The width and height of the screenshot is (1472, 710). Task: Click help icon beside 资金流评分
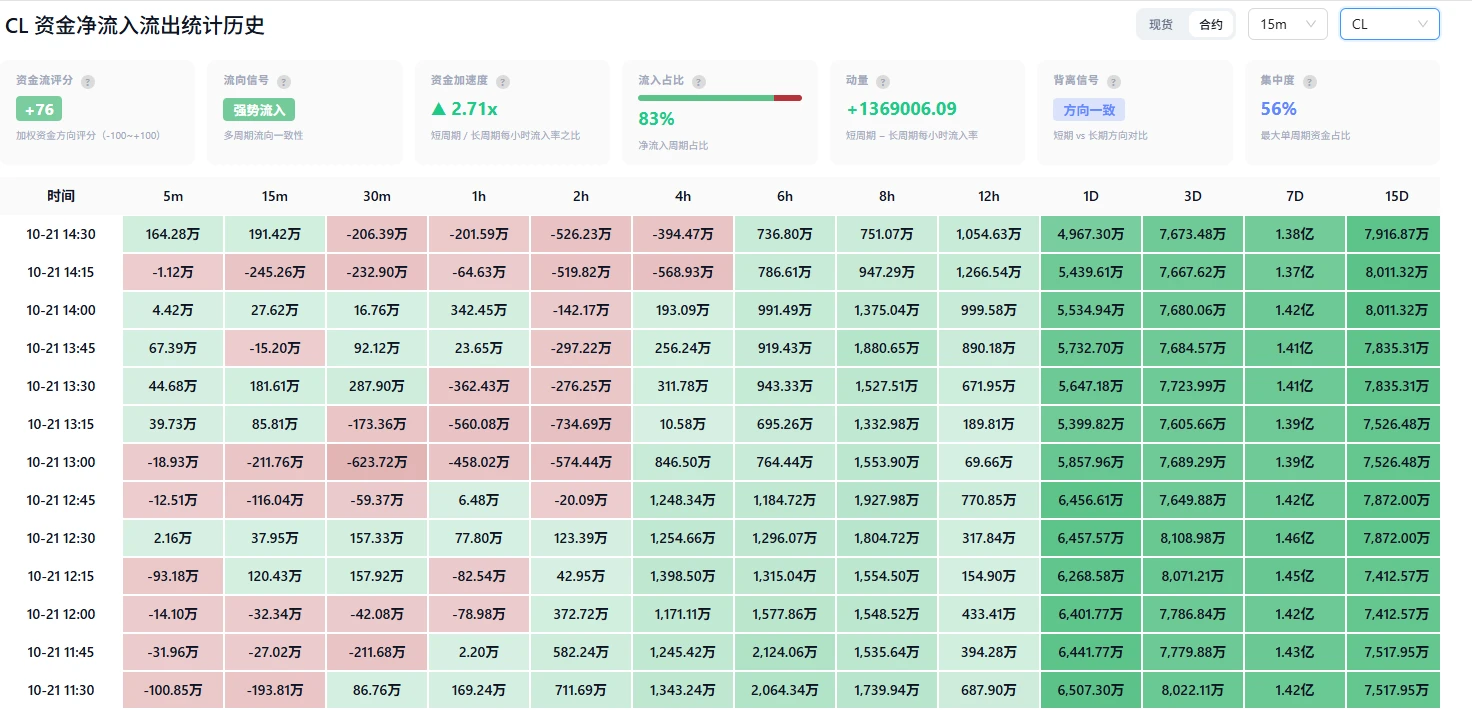pos(88,82)
